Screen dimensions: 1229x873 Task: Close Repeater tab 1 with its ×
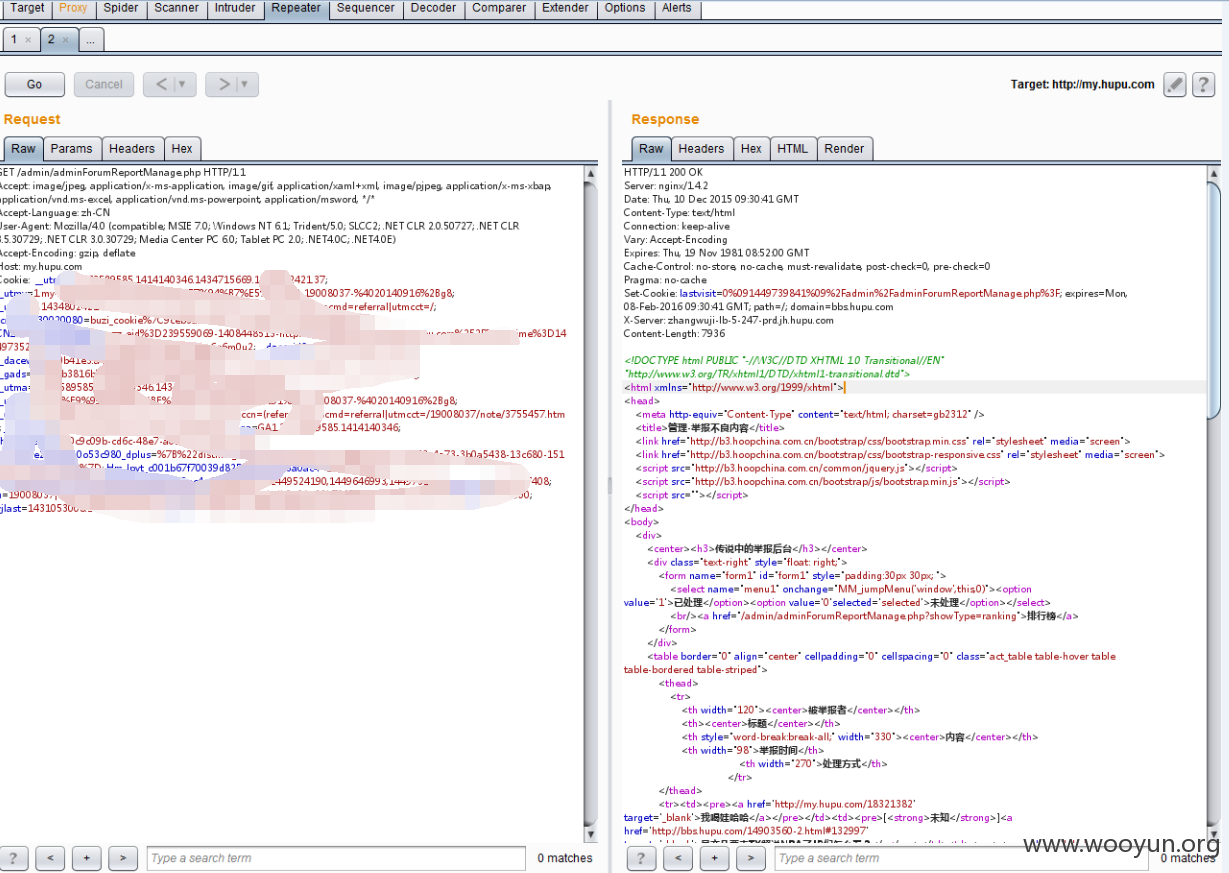28,40
